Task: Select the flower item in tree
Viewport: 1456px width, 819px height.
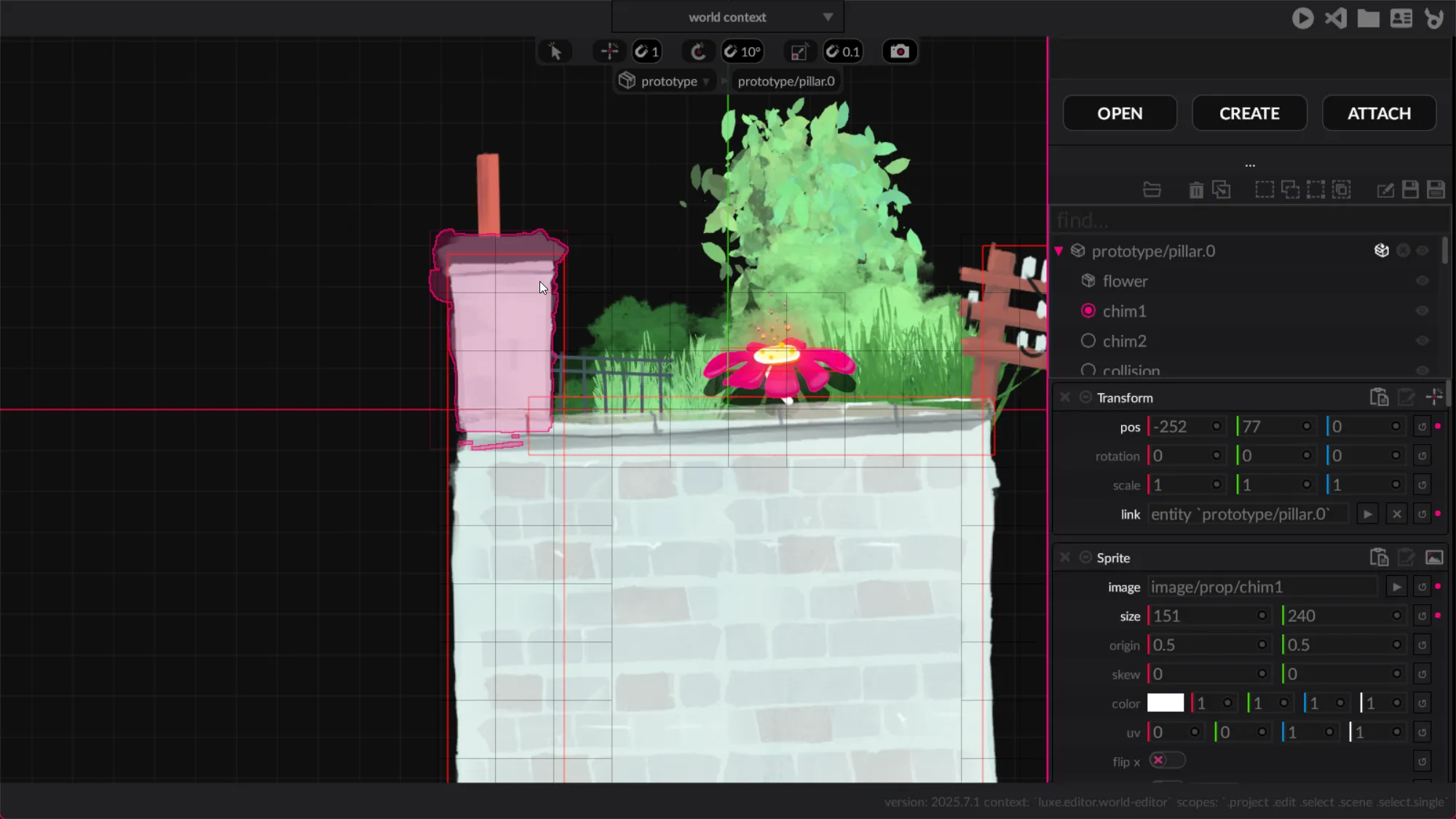Action: click(x=1125, y=281)
